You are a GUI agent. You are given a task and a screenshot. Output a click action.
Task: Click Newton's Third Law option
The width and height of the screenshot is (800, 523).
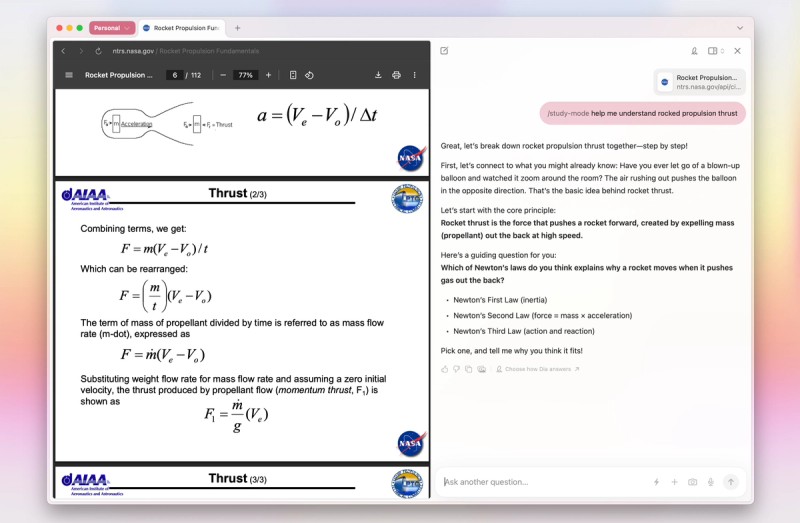click(x=524, y=331)
